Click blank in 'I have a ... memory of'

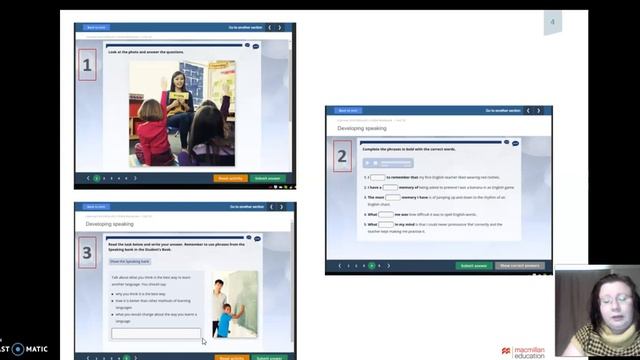pyautogui.click(x=390, y=187)
